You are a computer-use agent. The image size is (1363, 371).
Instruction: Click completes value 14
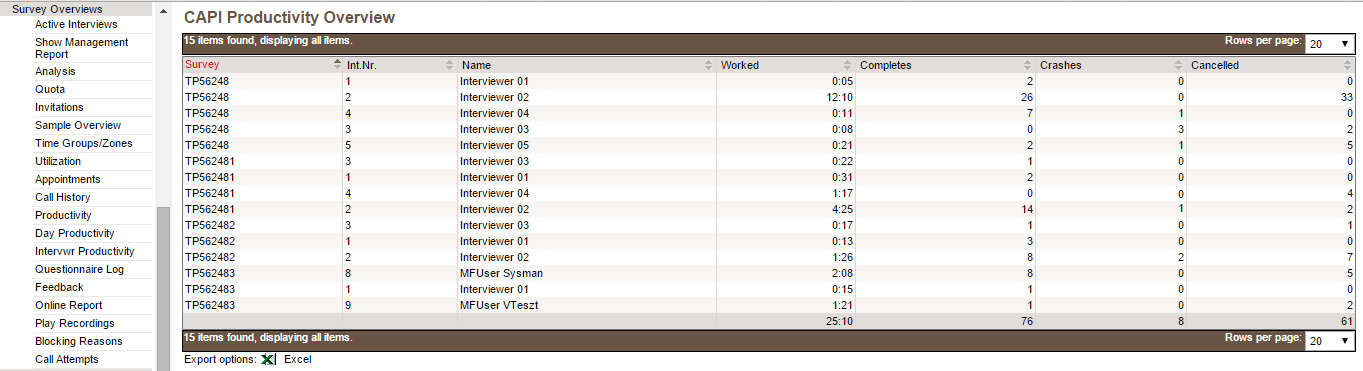[1026, 209]
